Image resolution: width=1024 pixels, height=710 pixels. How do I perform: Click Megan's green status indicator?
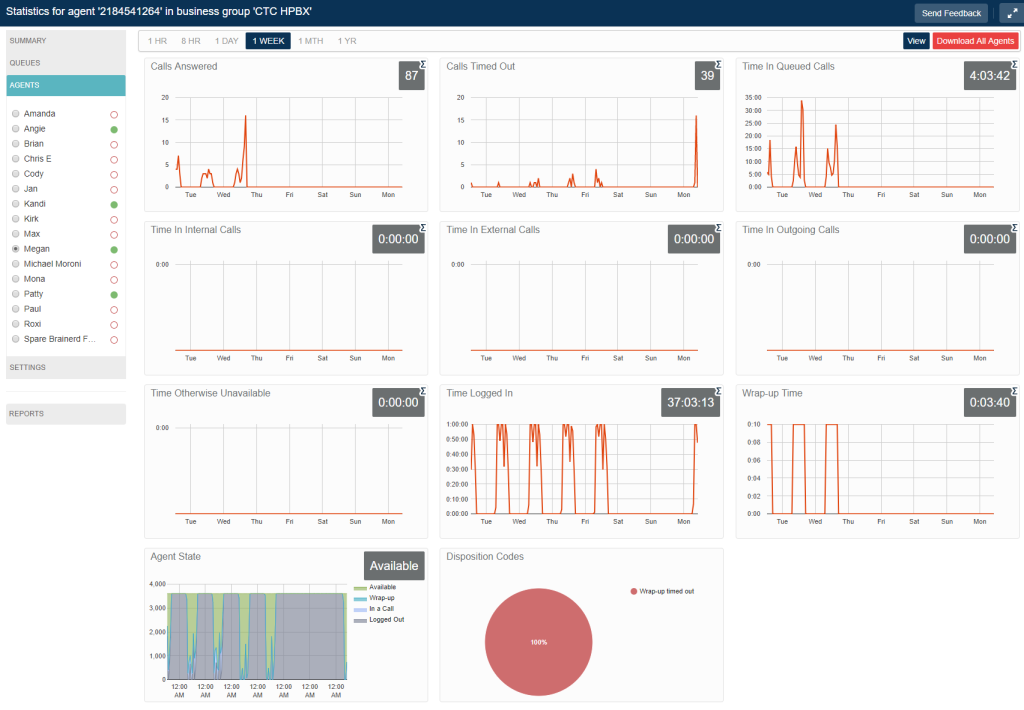pyautogui.click(x=114, y=250)
